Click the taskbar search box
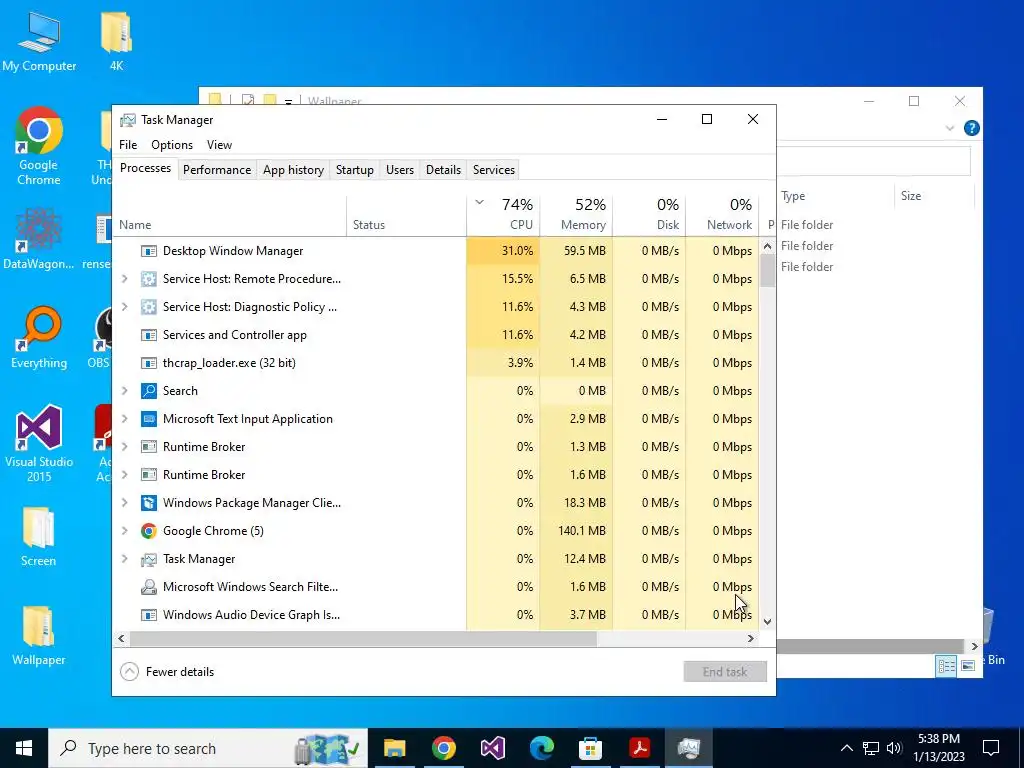Screen dimensions: 1024x768 (x=208, y=748)
